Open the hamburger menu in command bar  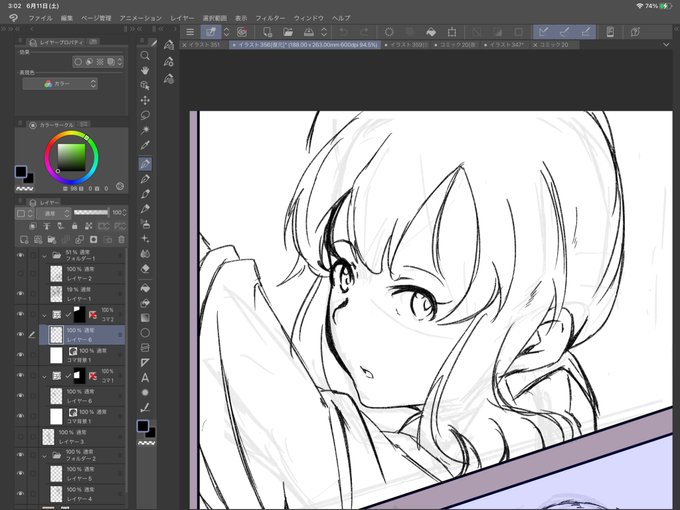[x=190, y=32]
